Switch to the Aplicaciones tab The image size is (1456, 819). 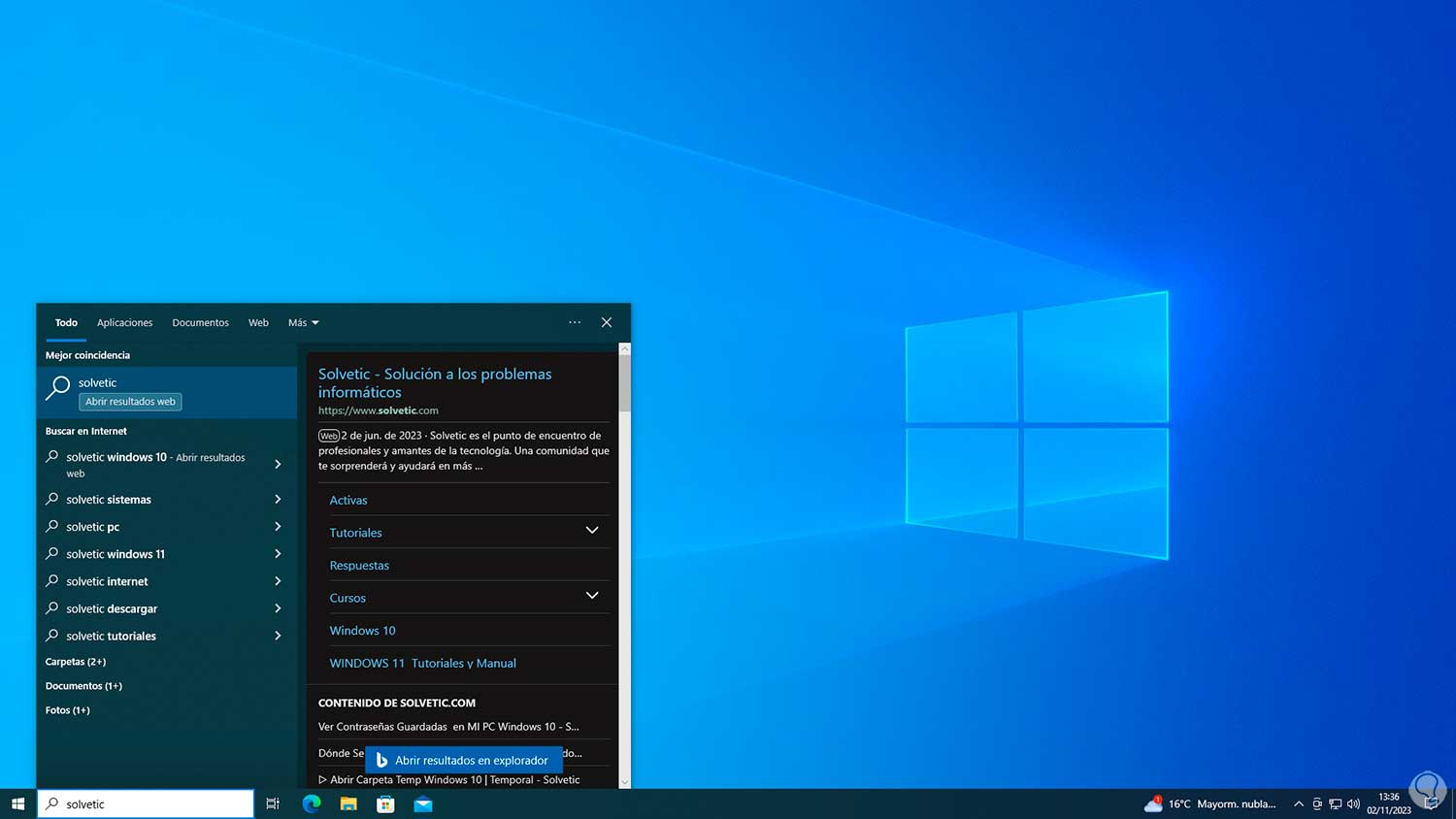pyautogui.click(x=124, y=323)
